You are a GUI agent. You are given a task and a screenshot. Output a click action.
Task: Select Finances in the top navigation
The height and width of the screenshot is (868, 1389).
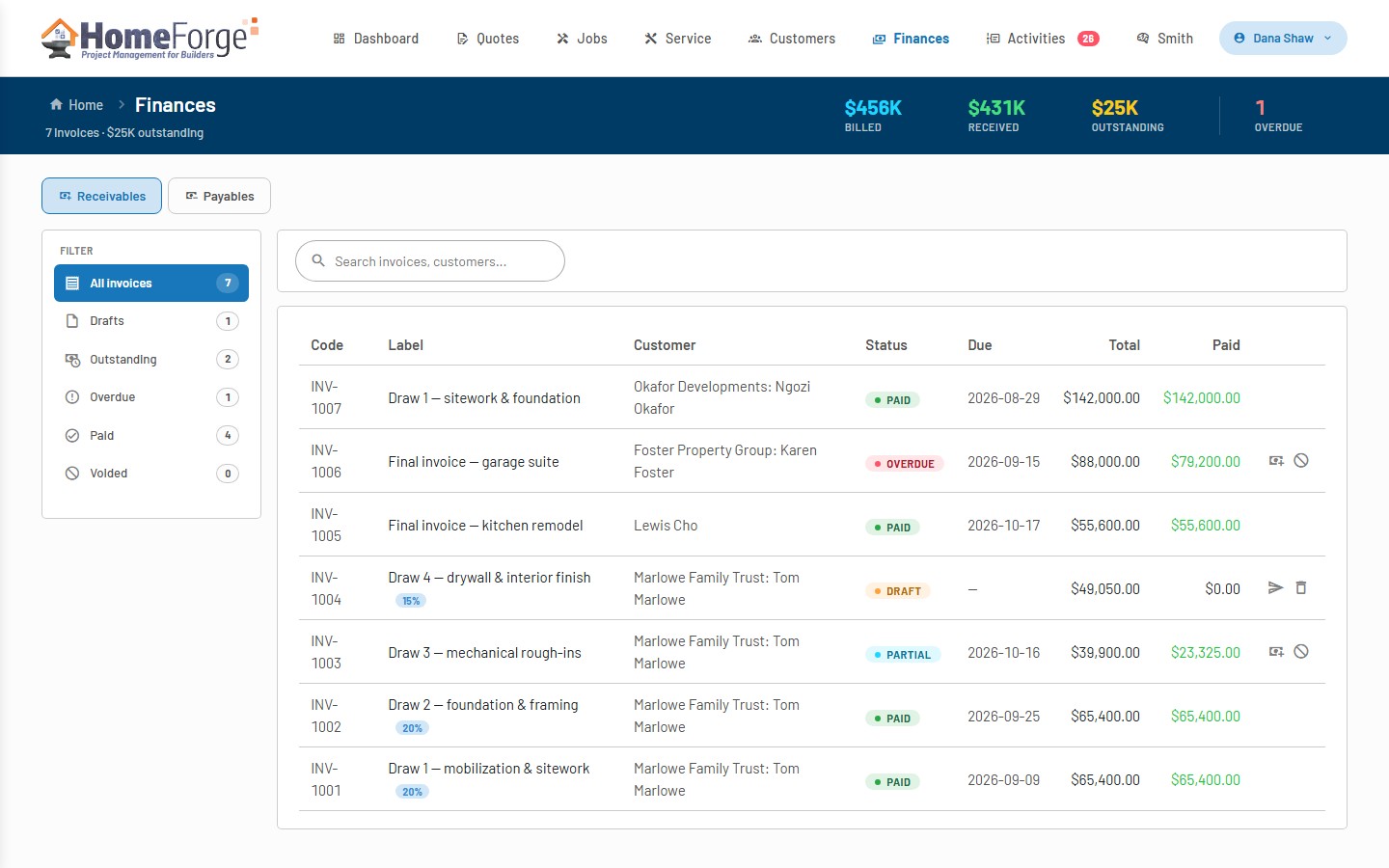click(x=911, y=39)
